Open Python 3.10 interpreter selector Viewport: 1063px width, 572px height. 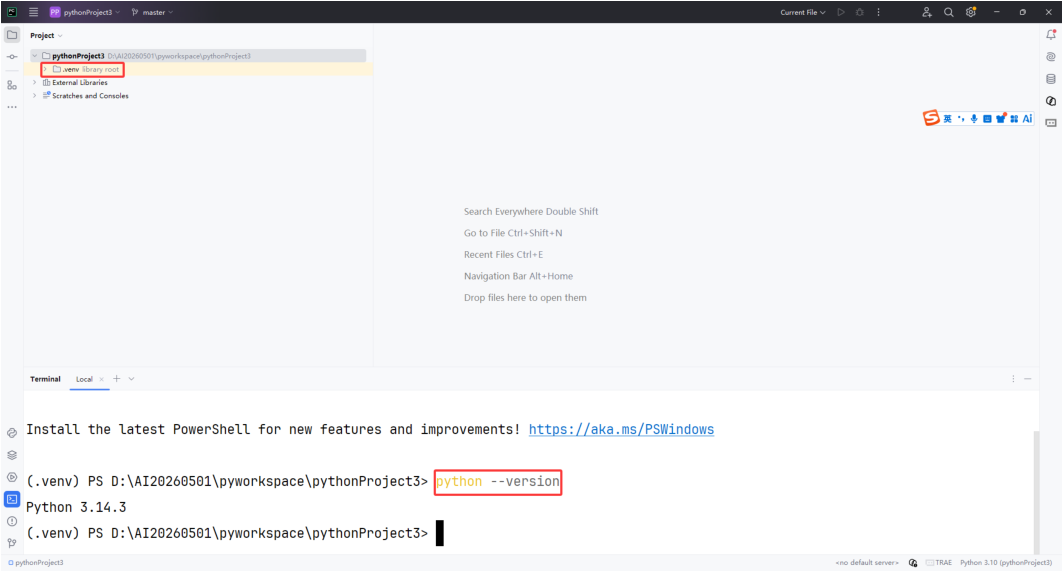tap(1006, 563)
